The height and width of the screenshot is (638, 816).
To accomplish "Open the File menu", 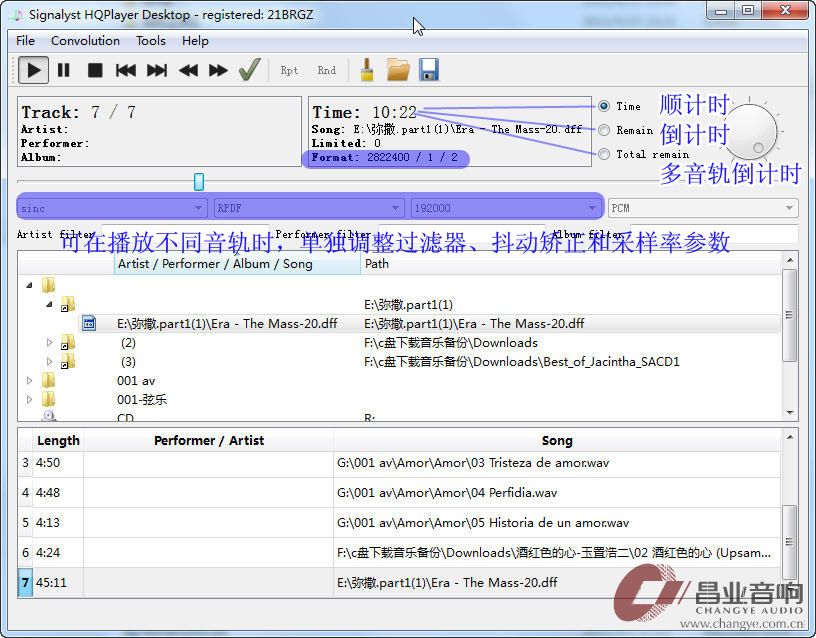I will (26, 41).
